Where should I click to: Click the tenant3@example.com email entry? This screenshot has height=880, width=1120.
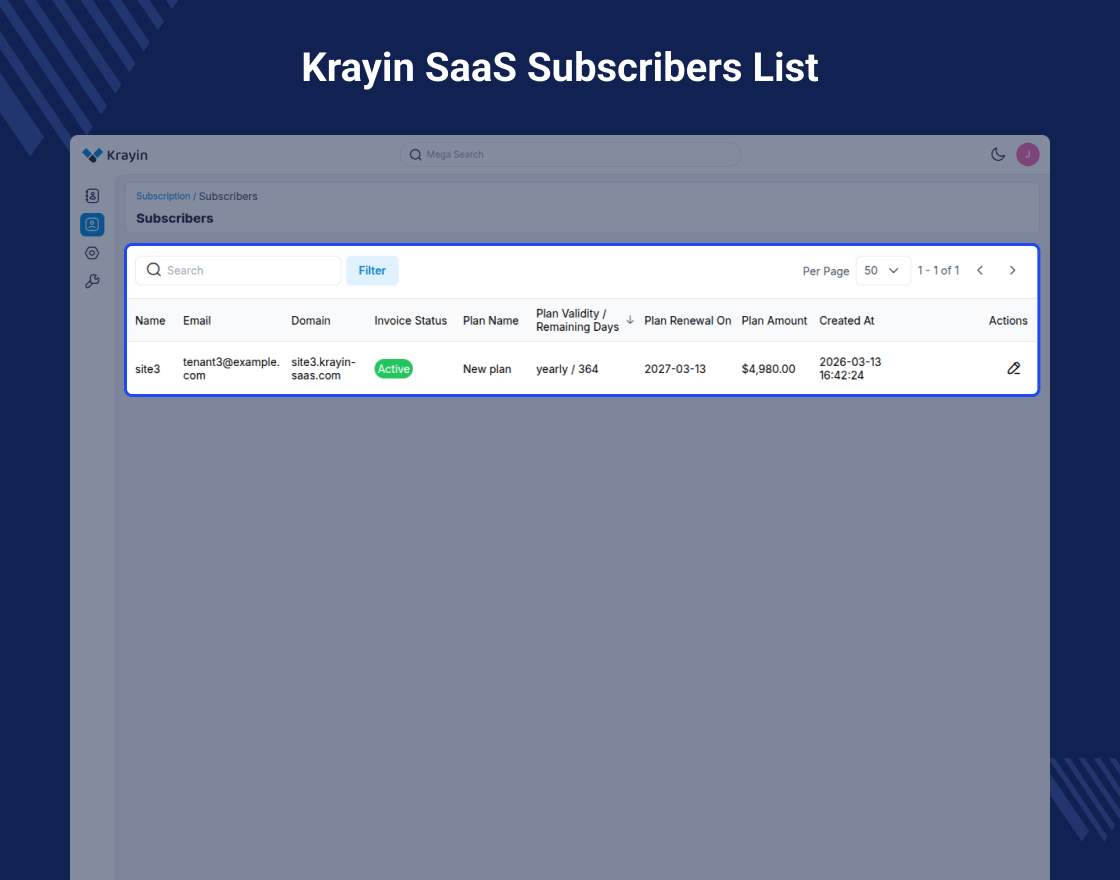click(x=230, y=368)
